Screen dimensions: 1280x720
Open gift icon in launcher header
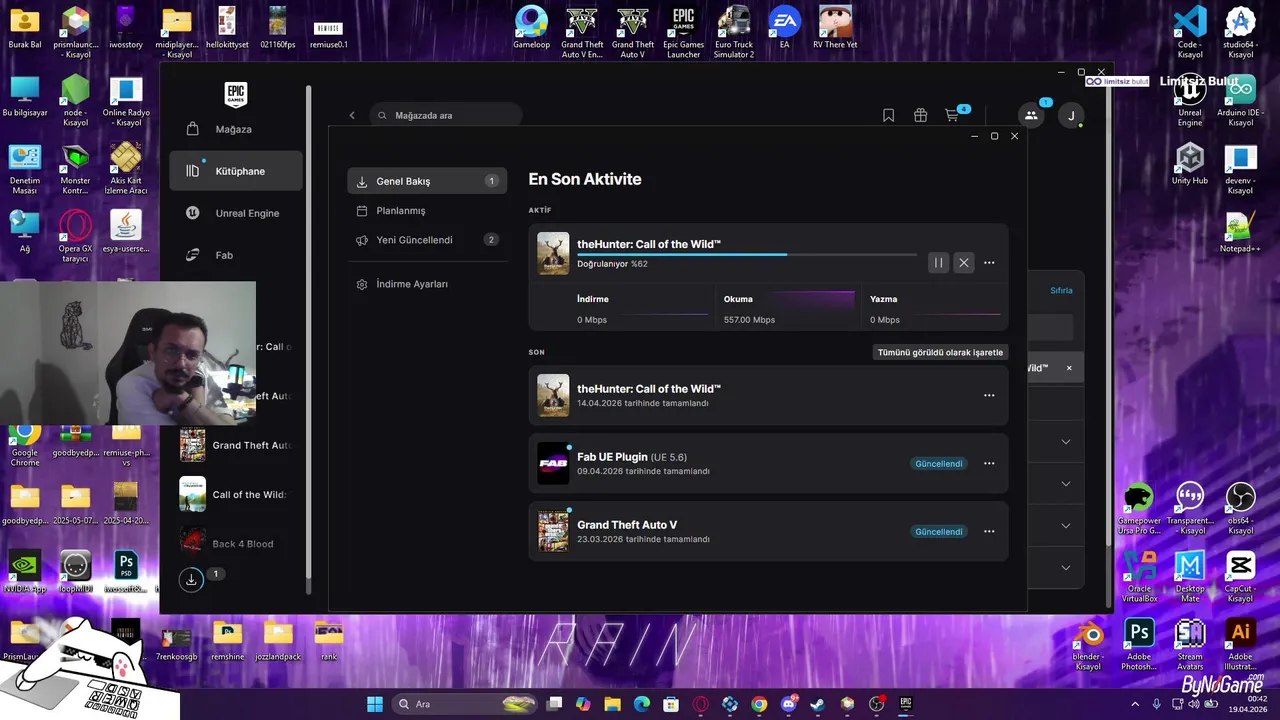pyautogui.click(x=920, y=115)
